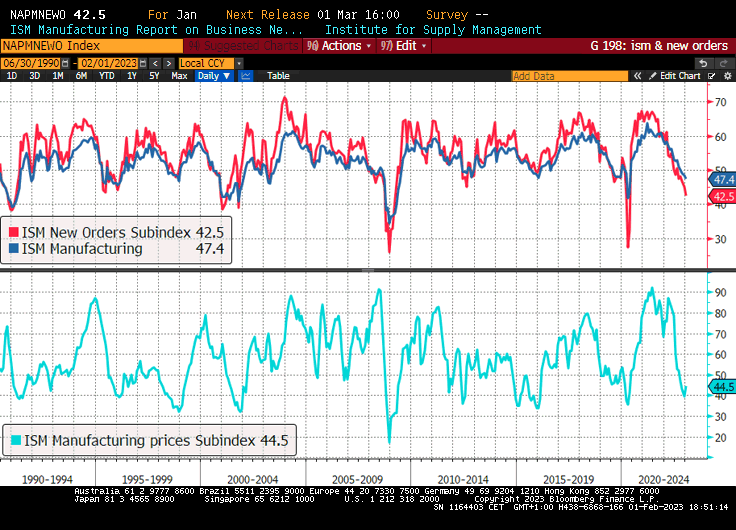This screenshot has width=736, height=530.
Task: Select the Max time range
Action: 179,76
